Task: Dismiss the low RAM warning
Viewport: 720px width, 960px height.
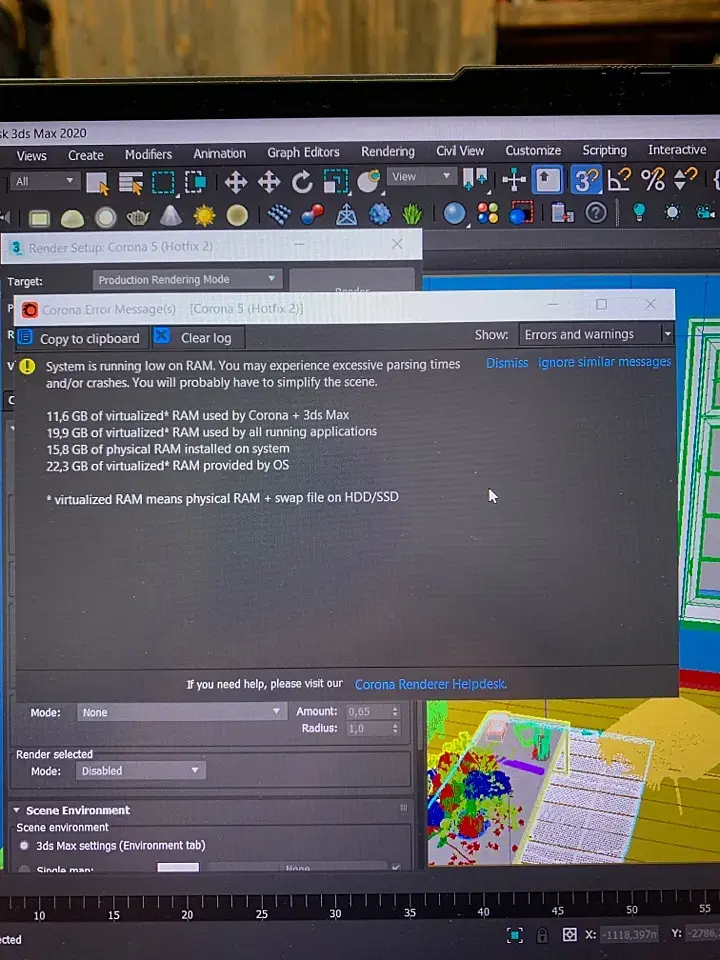Action: click(x=507, y=363)
